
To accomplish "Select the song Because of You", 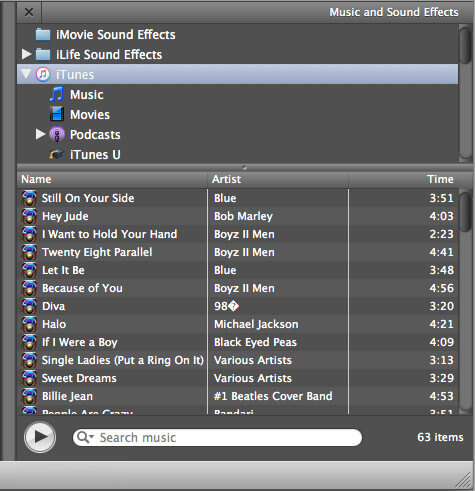I will 82,288.
